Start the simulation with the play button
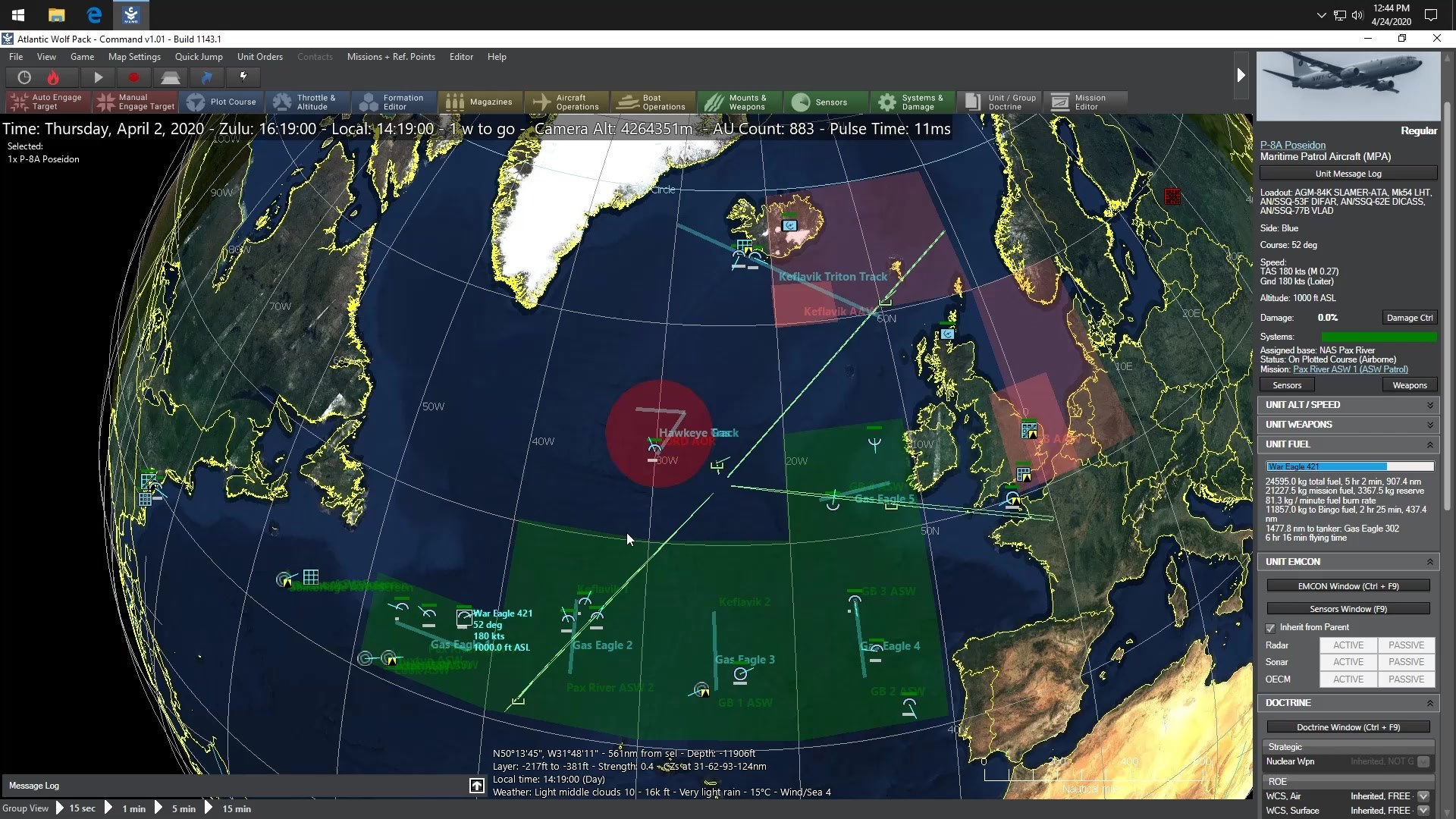 point(98,77)
